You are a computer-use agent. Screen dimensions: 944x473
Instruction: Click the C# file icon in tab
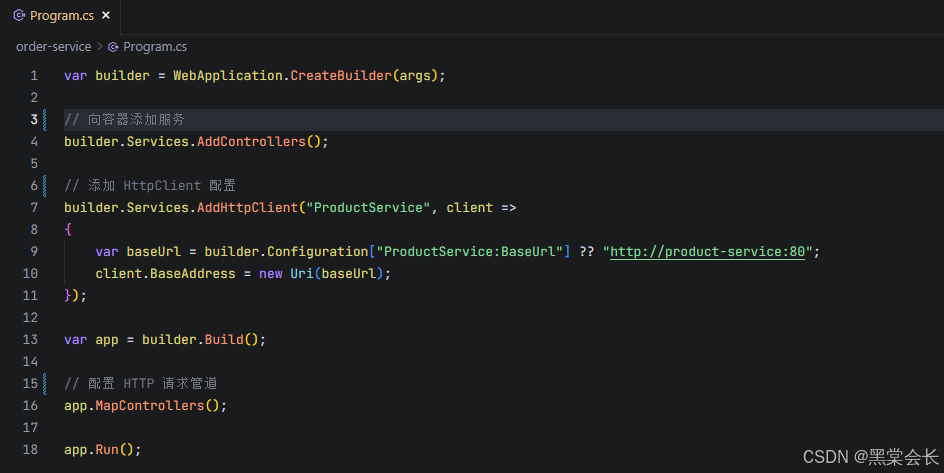(x=19, y=15)
